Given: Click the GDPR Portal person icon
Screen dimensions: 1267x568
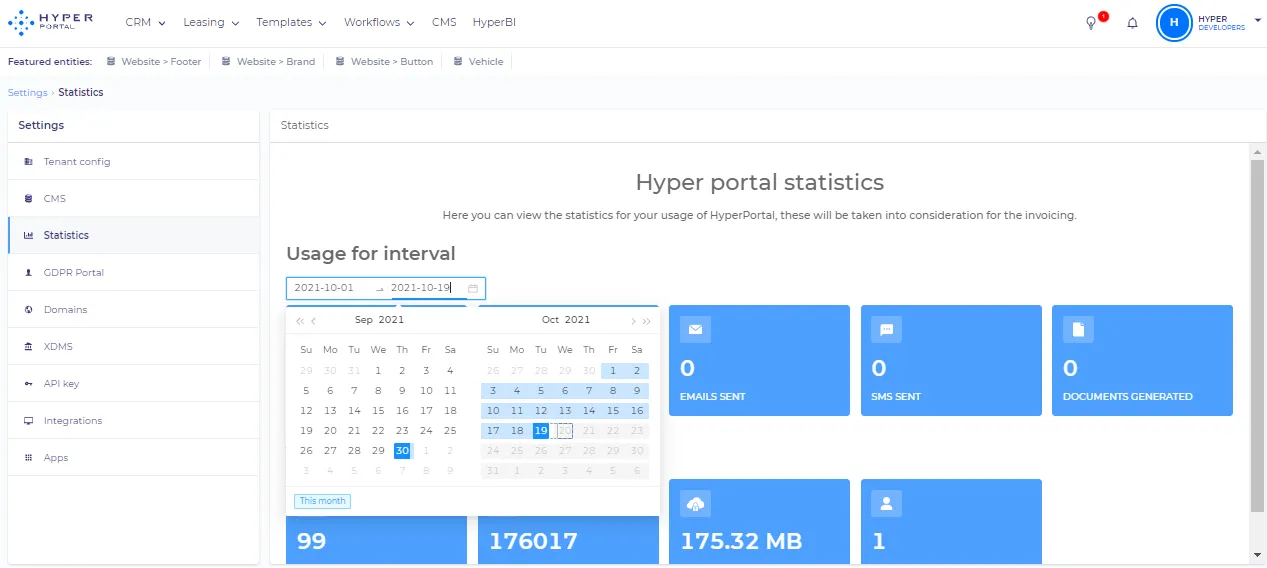Looking at the screenshot, I should [28, 273].
